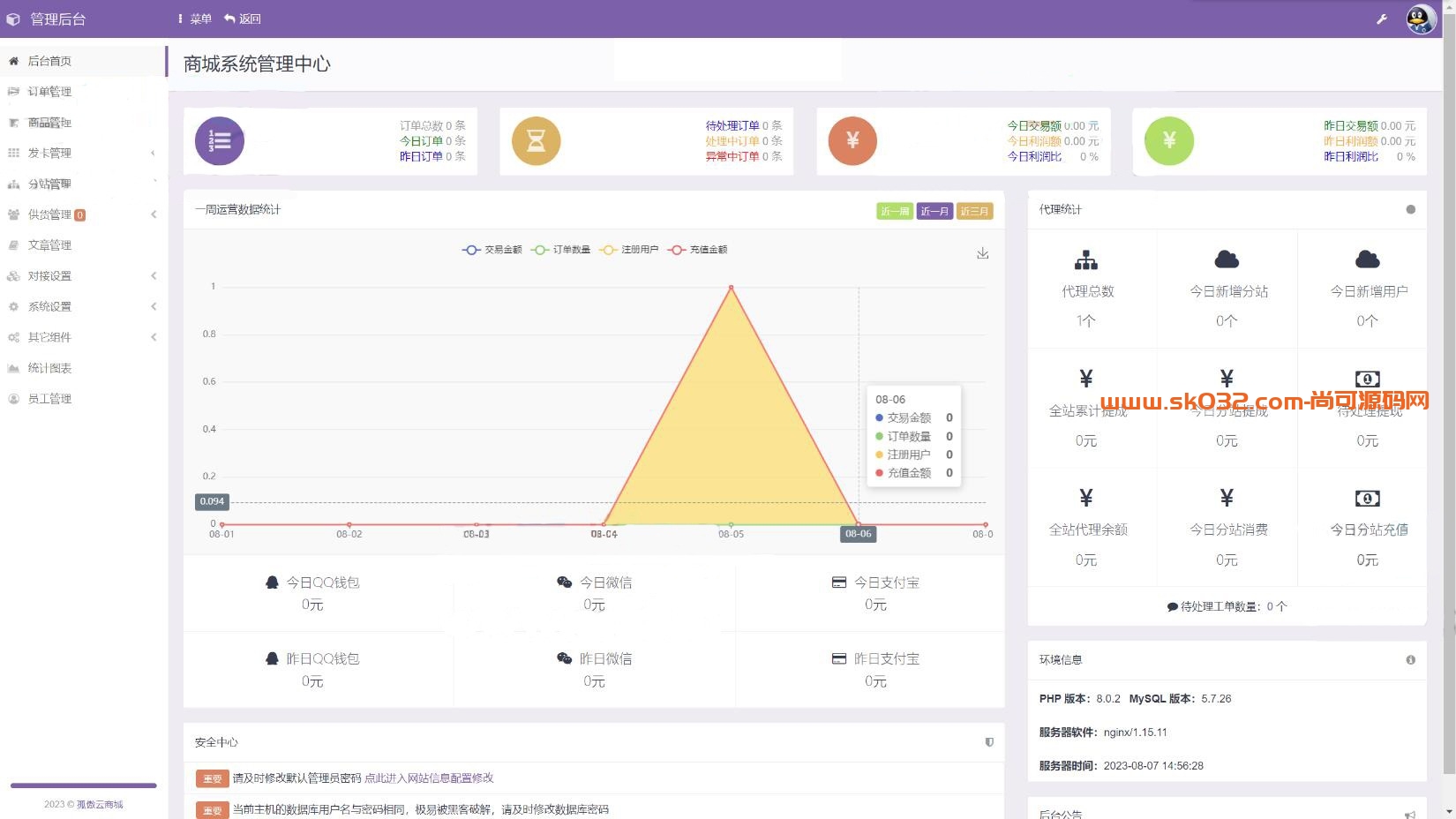The height and width of the screenshot is (819, 1456).
Task: Click the 今日微信 WeChat icon
Action: (565, 582)
